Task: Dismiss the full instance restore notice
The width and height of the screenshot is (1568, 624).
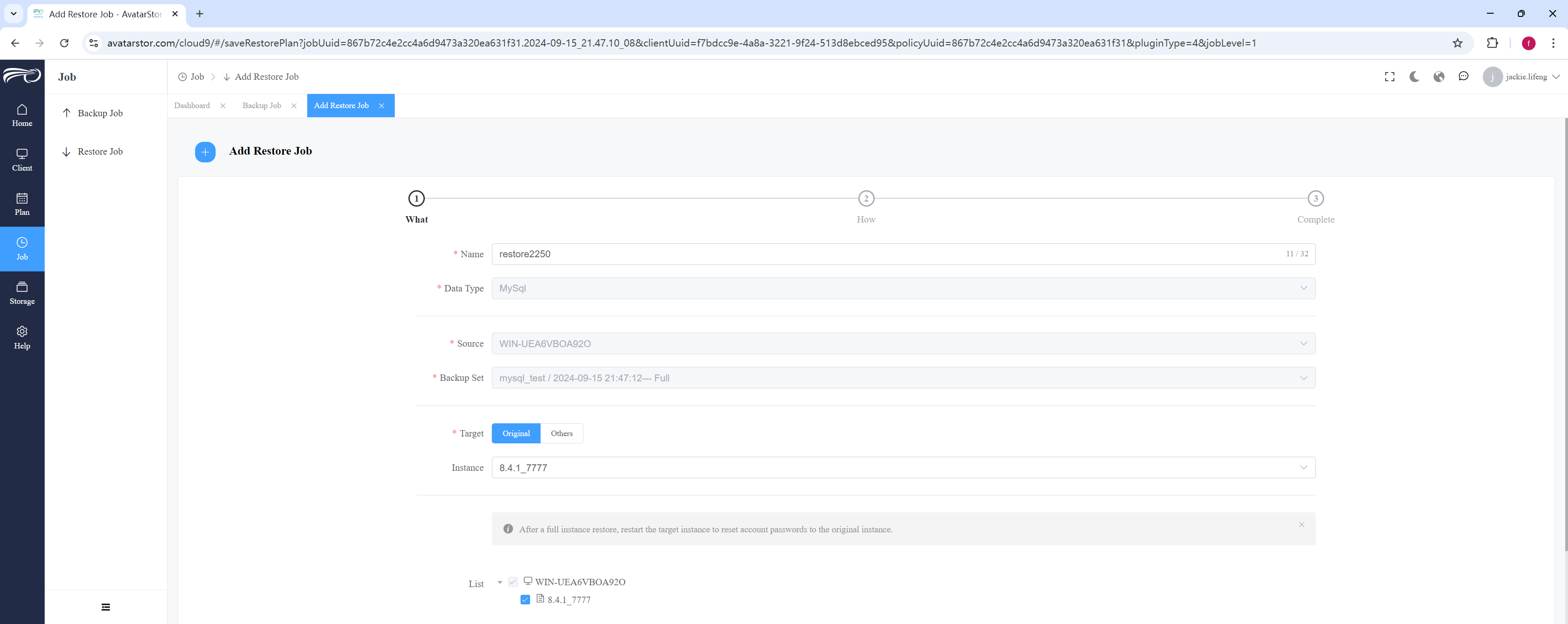Action: (x=1301, y=525)
